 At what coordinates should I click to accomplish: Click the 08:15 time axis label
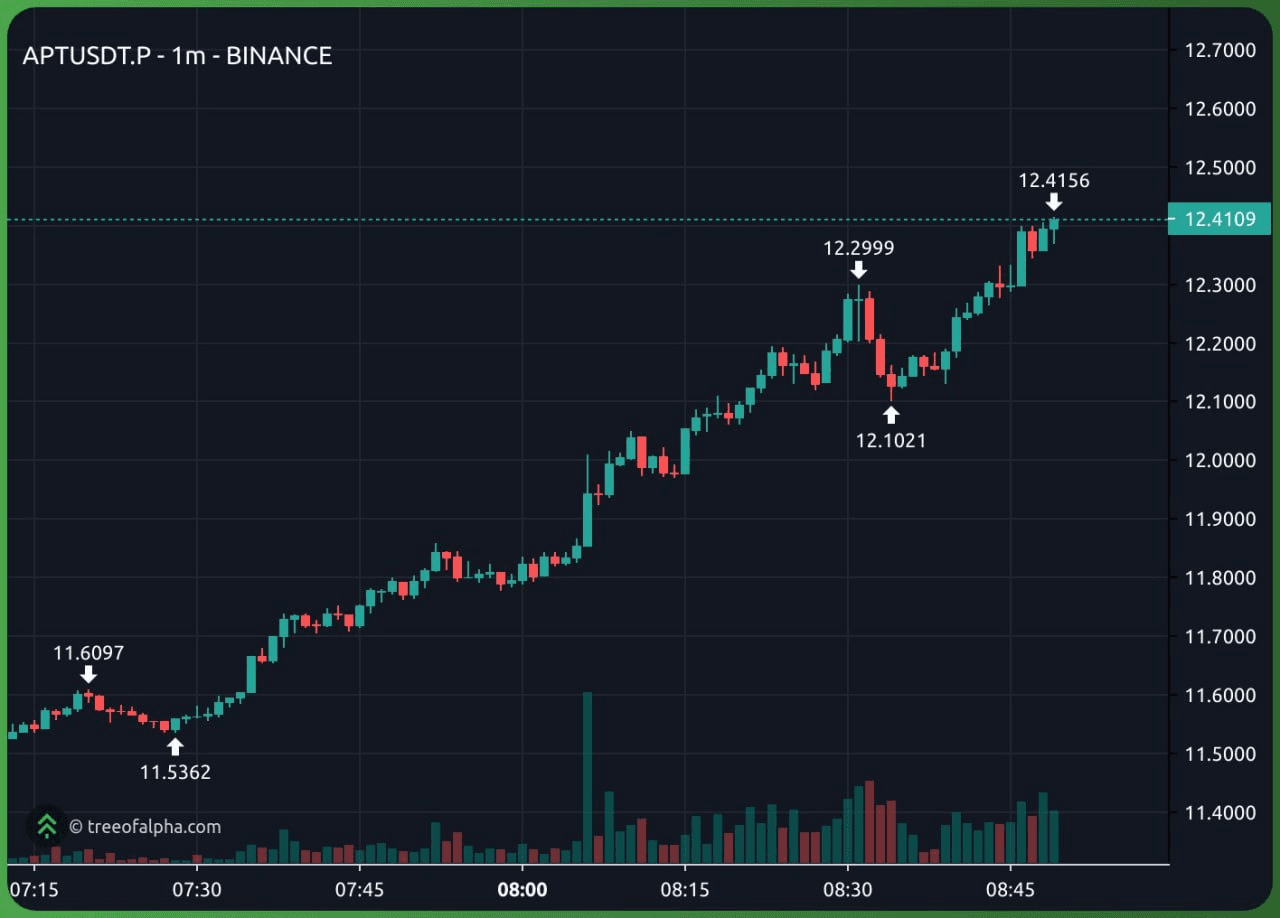pos(685,889)
